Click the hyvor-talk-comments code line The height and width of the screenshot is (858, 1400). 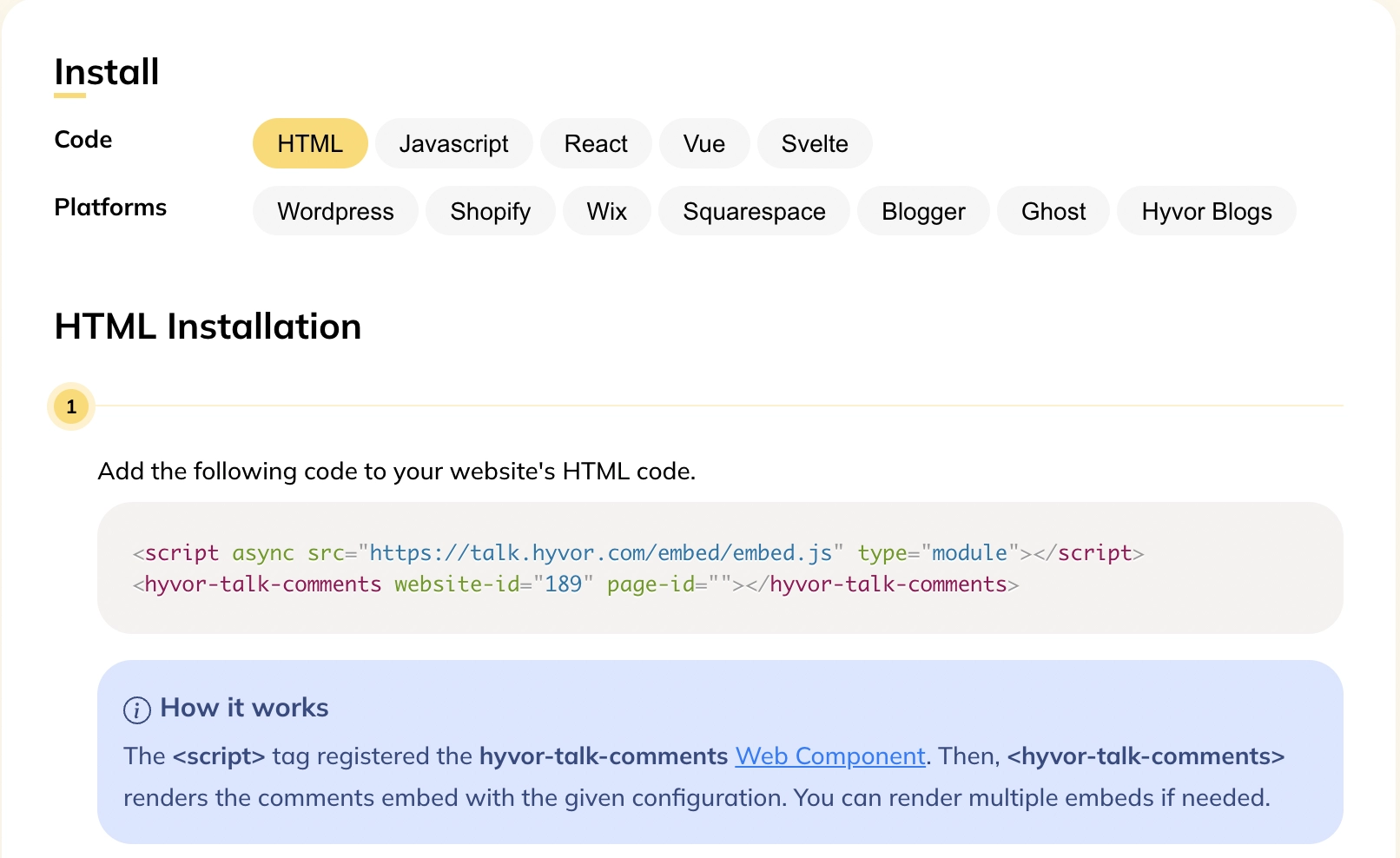pos(576,584)
